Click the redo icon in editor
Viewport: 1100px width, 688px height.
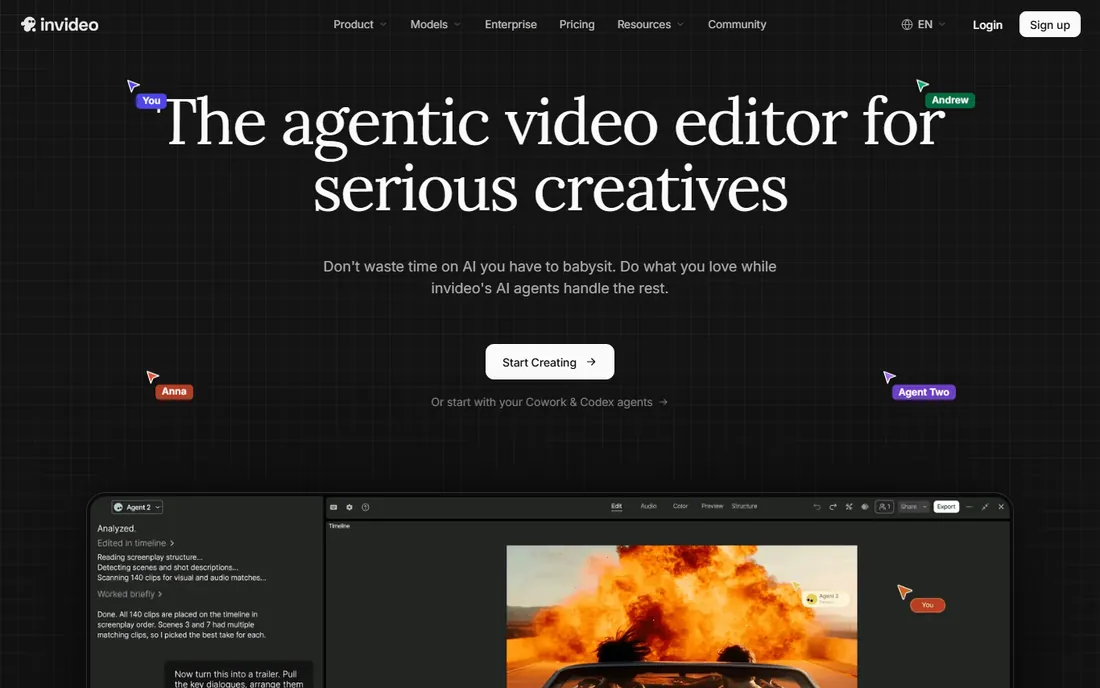[833, 507]
